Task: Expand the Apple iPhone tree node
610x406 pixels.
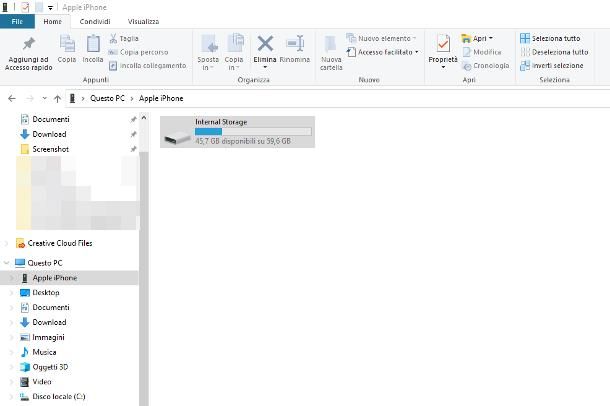Action: tap(11, 278)
